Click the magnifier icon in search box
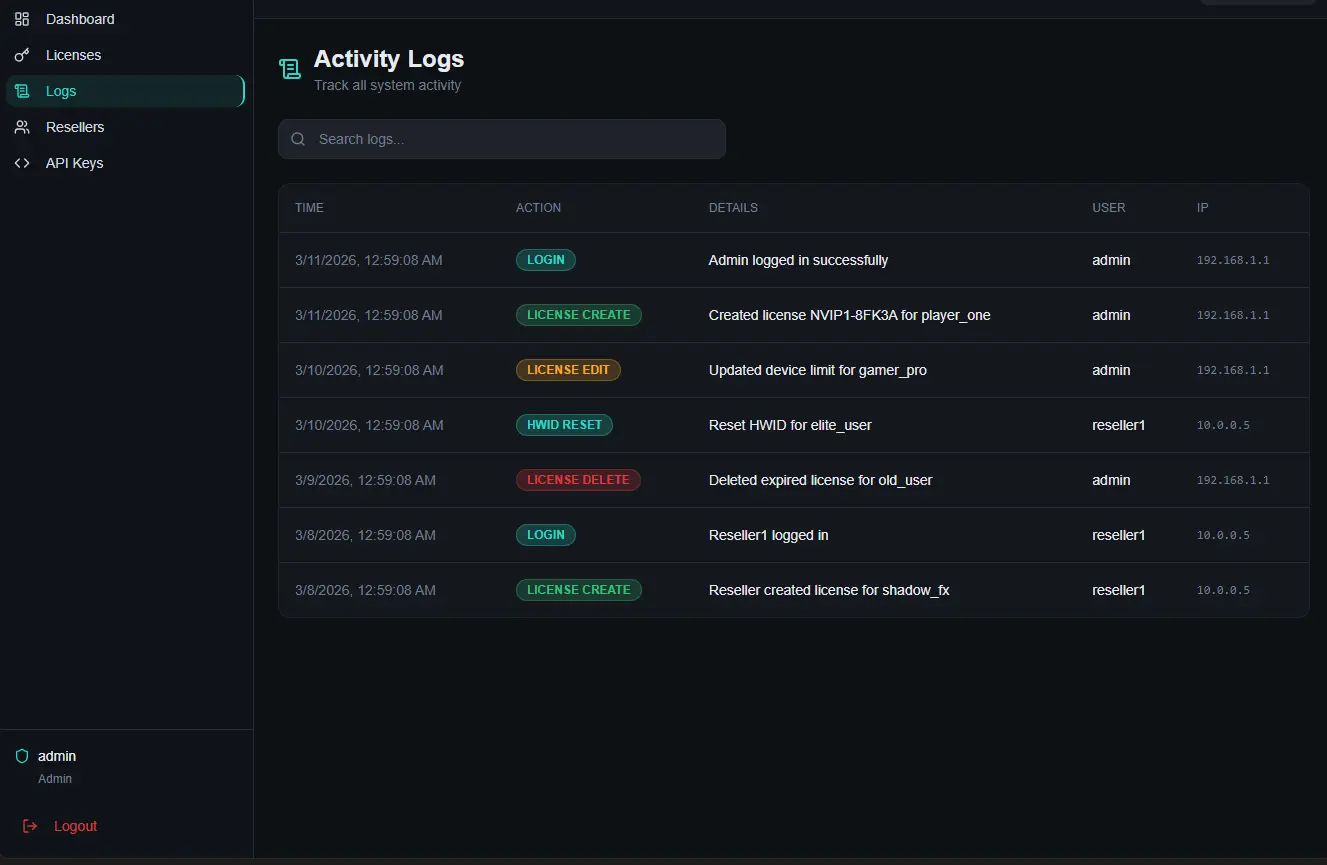Viewport: 1327px width, 865px height. coord(298,139)
